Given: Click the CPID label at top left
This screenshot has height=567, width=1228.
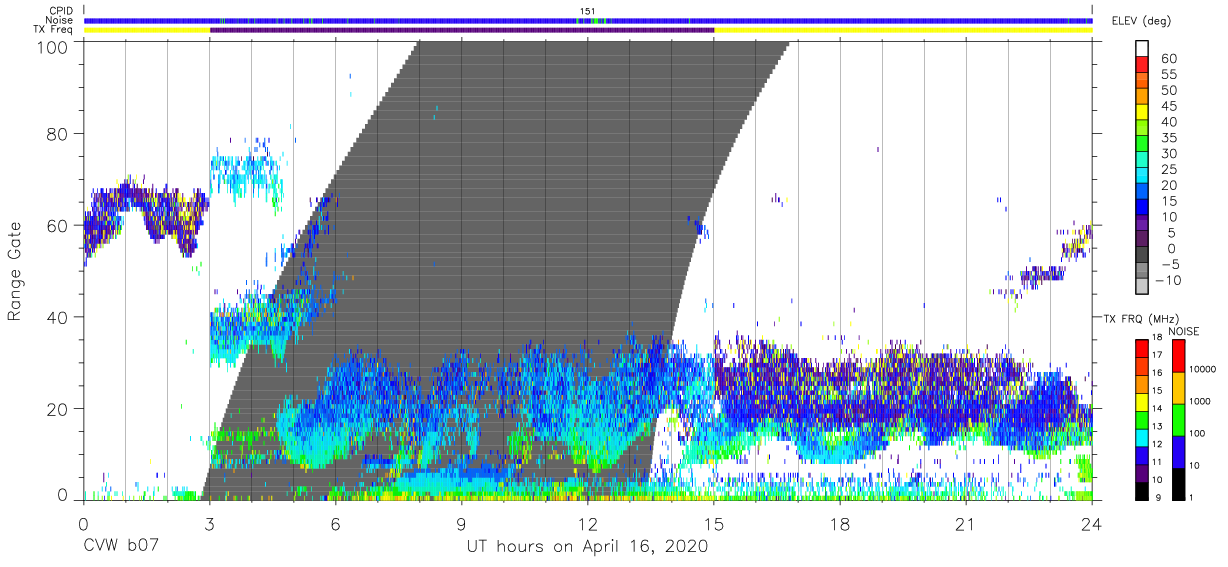Looking at the screenshot, I should 59,11.
